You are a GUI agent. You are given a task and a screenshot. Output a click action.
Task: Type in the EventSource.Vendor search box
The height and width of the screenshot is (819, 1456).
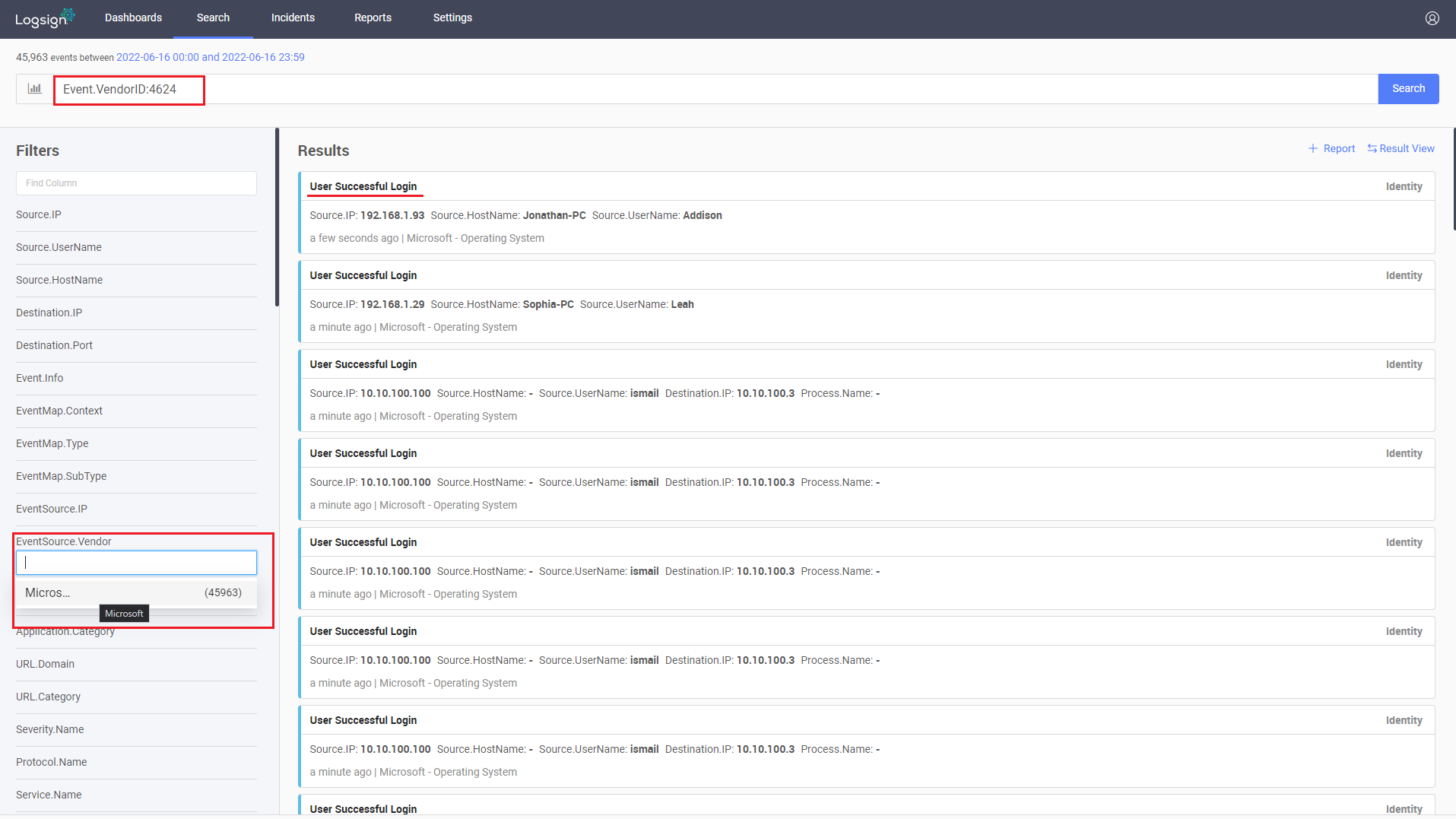136,563
